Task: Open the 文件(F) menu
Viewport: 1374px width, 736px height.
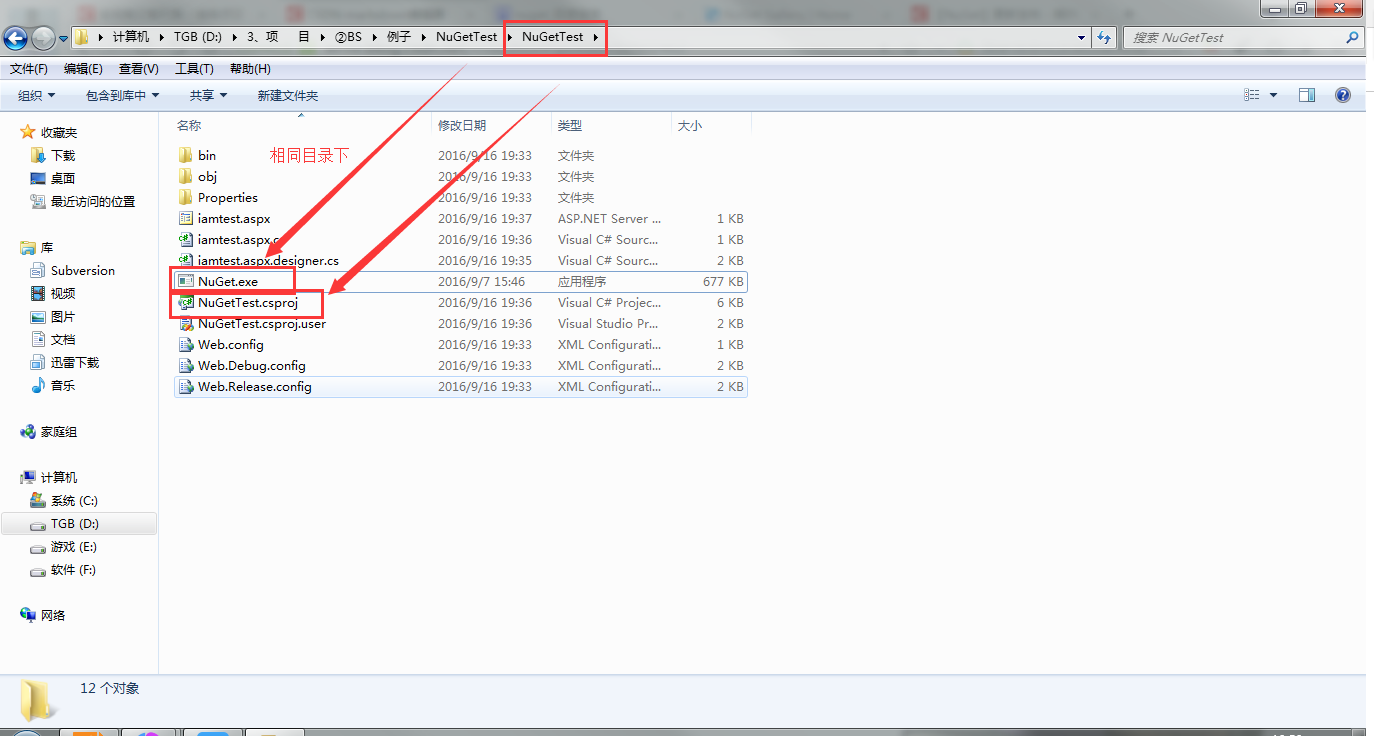Action: click(29, 69)
